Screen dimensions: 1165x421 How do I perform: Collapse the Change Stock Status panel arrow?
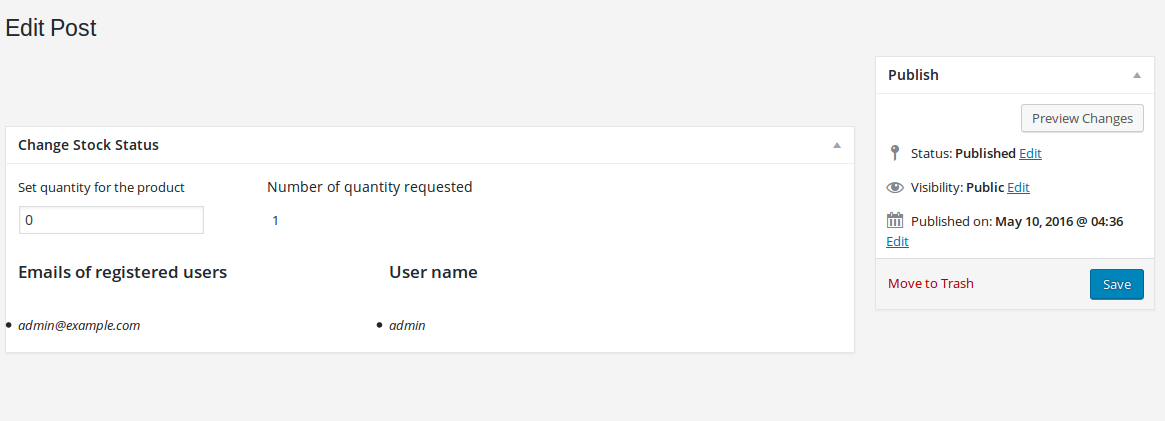tap(837, 146)
